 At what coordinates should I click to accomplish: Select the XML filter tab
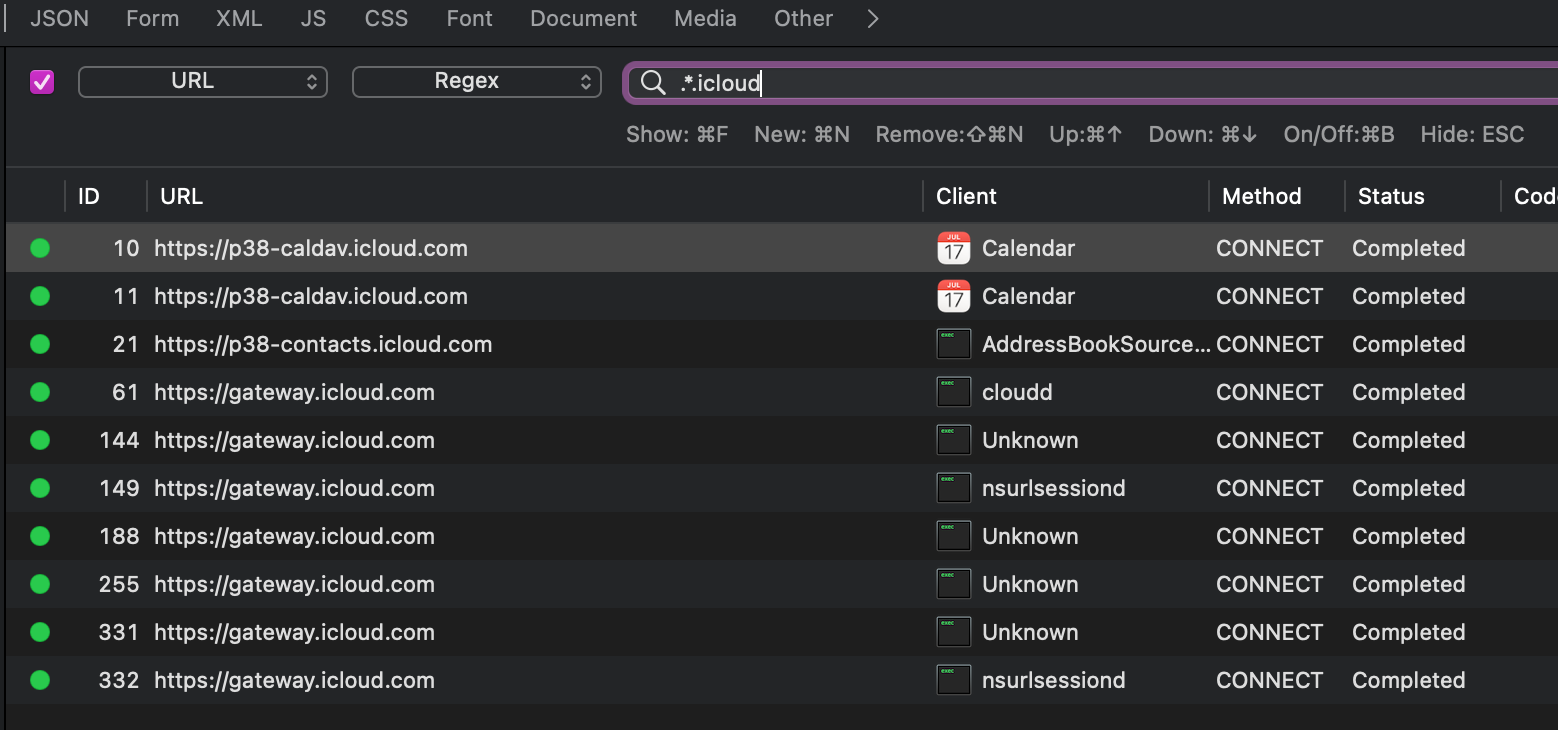coord(239,18)
